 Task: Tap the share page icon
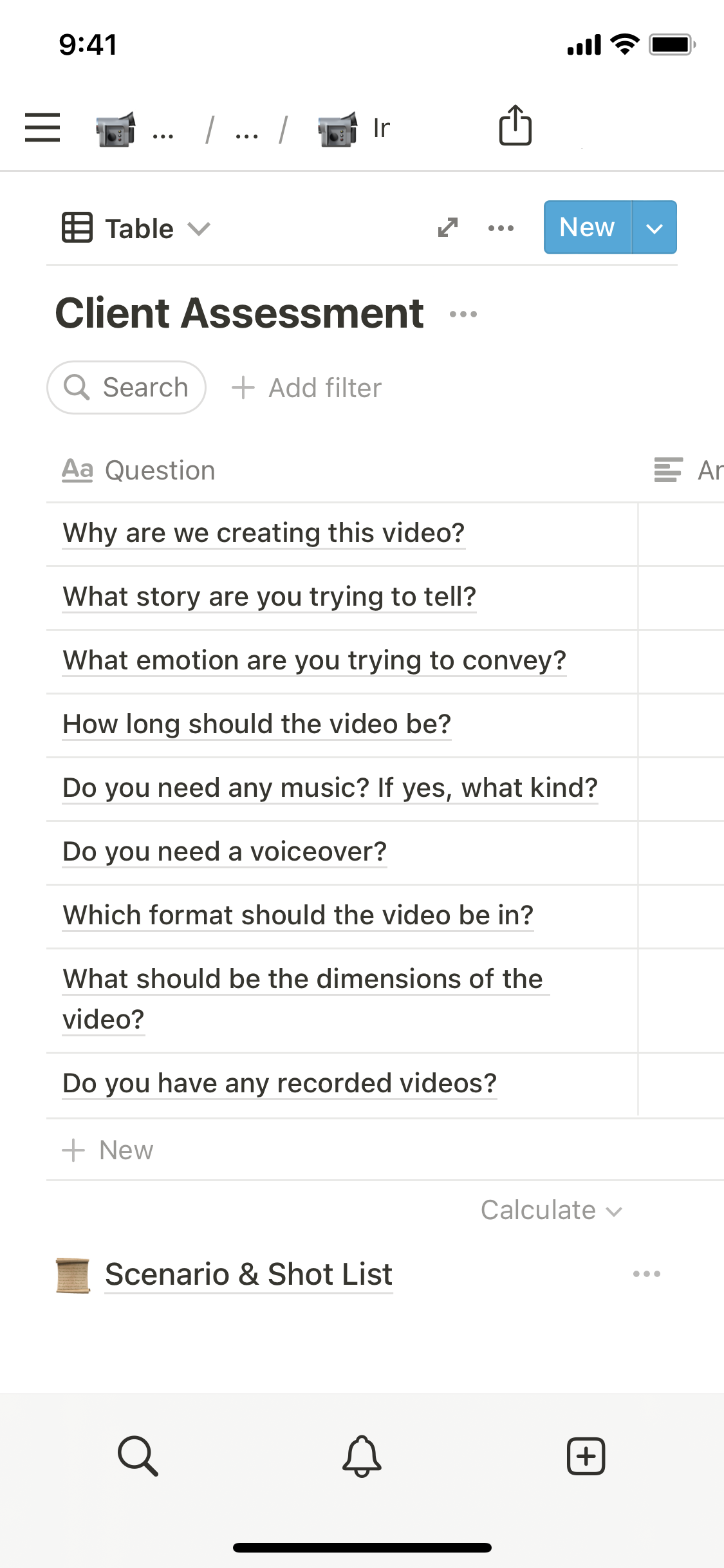point(515,126)
